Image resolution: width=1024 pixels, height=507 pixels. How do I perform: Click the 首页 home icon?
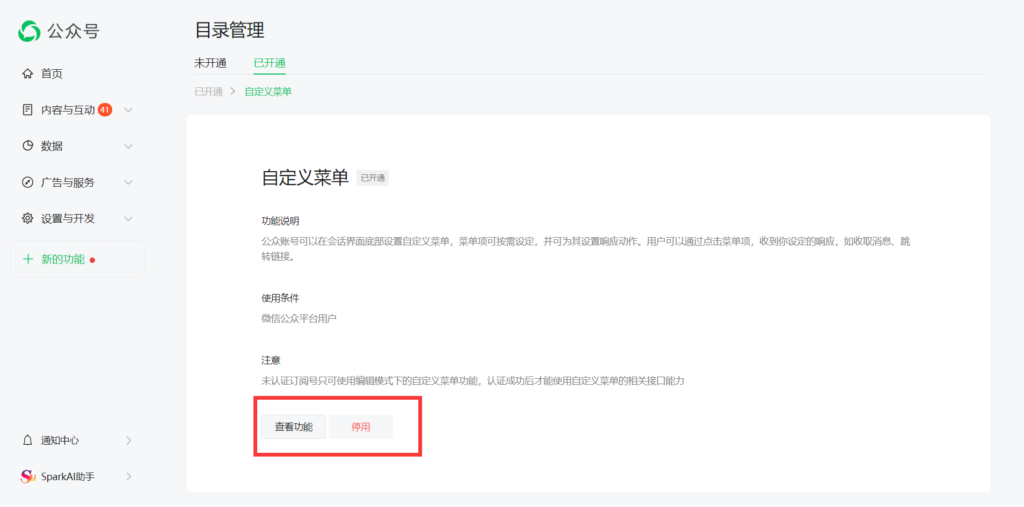28,74
